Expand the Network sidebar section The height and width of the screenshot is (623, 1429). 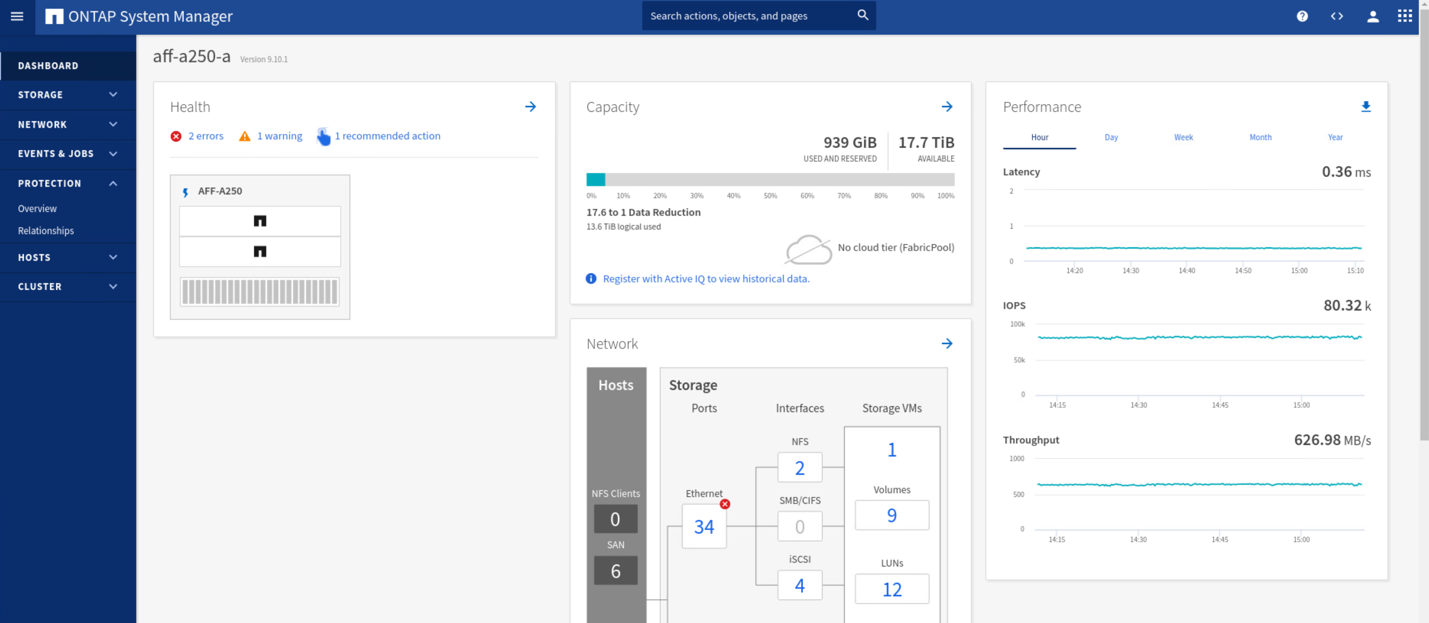67,125
